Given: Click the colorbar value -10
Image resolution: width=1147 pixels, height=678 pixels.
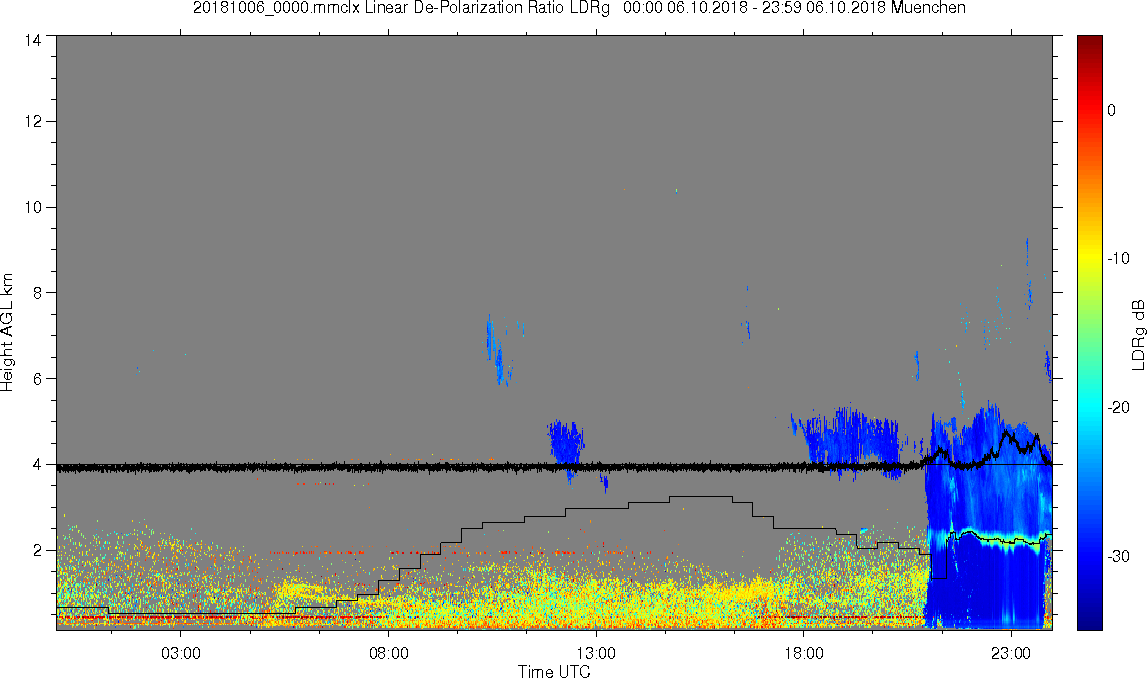Looking at the screenshot, I should pyautogui.click(x=1118, y=258).
